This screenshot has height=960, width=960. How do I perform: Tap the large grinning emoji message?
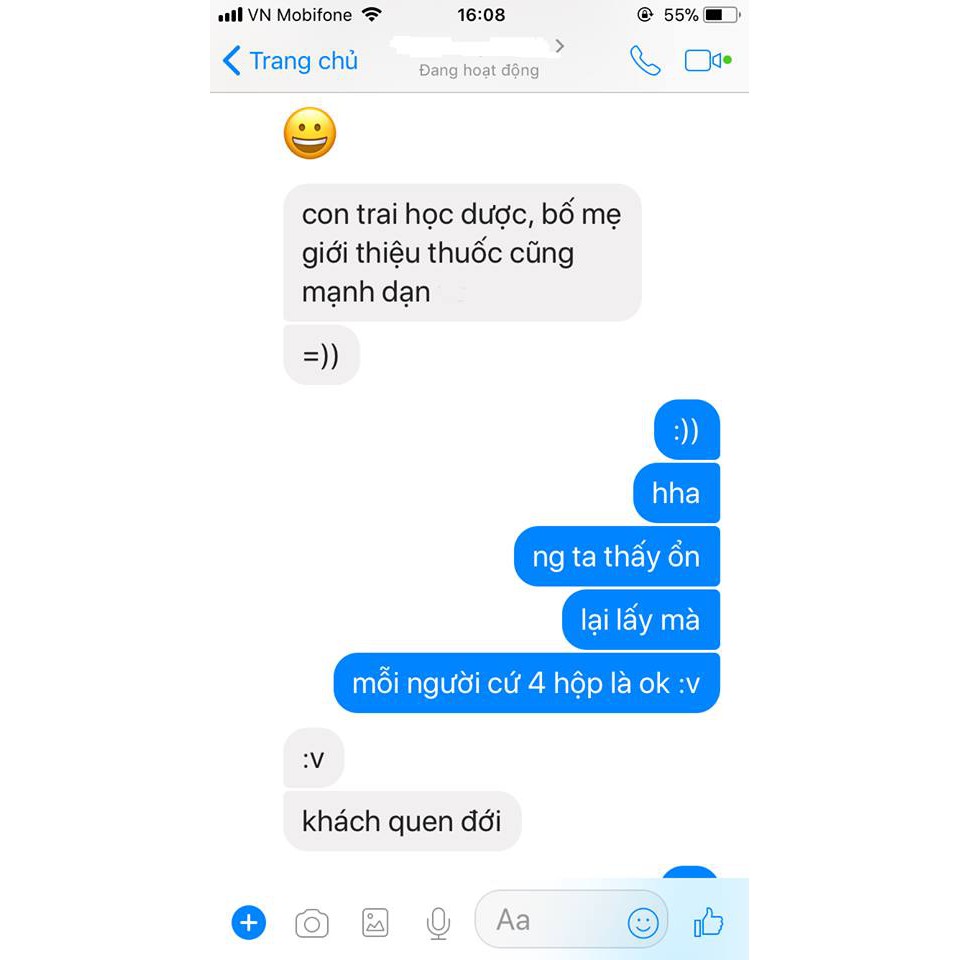(x=310, y=133)
